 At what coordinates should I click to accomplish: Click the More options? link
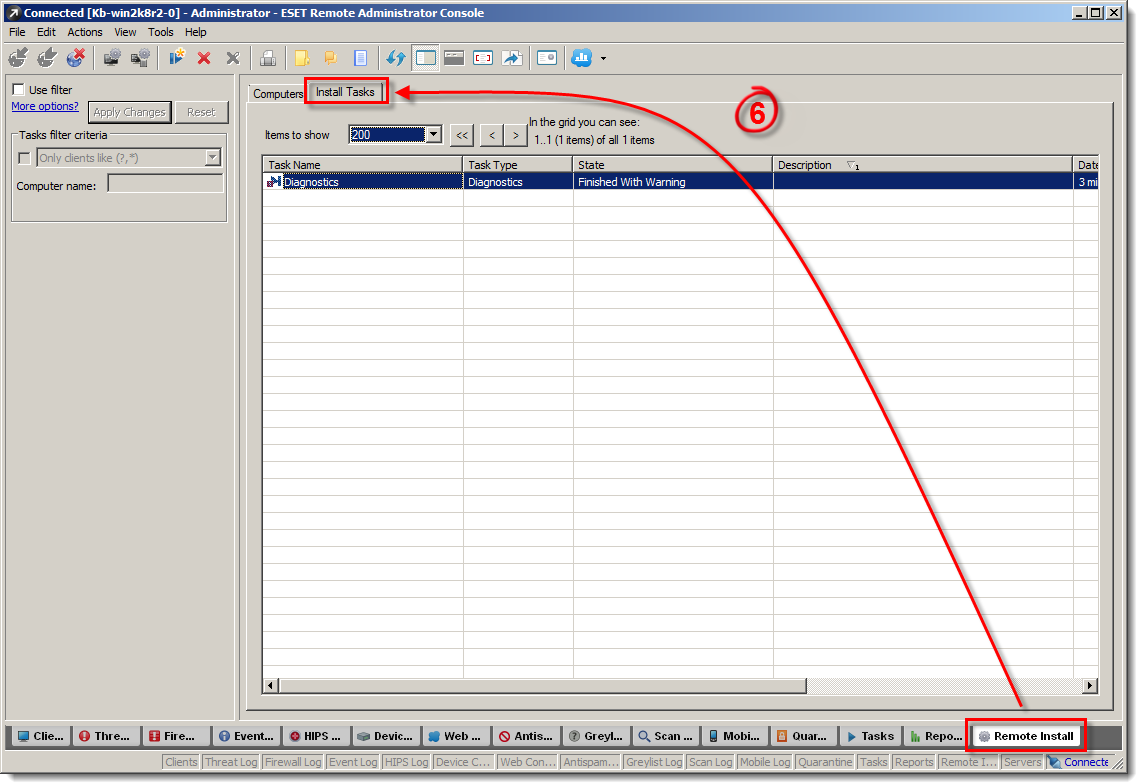tap(45, 106)
